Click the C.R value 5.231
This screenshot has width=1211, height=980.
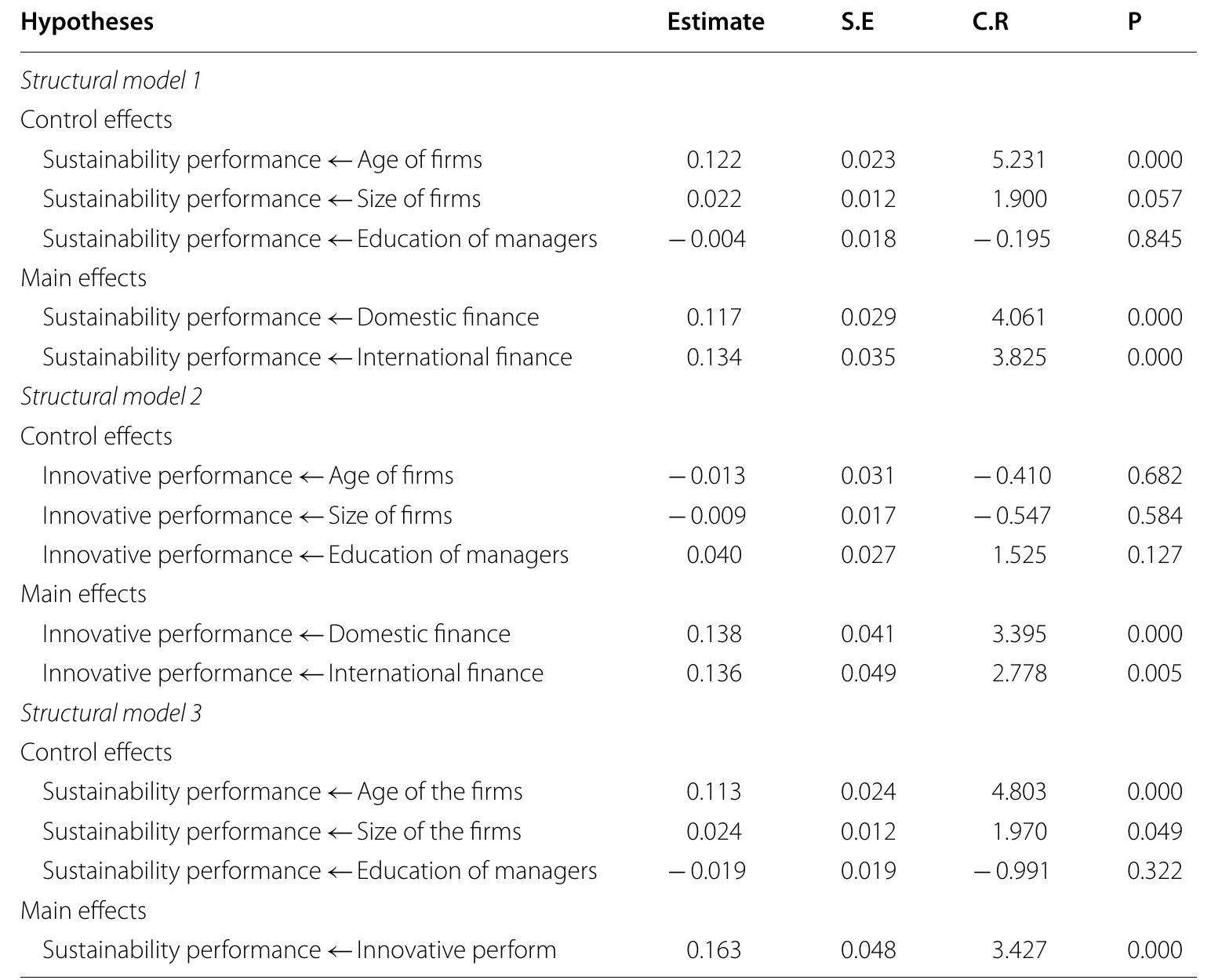[1018, 160]
